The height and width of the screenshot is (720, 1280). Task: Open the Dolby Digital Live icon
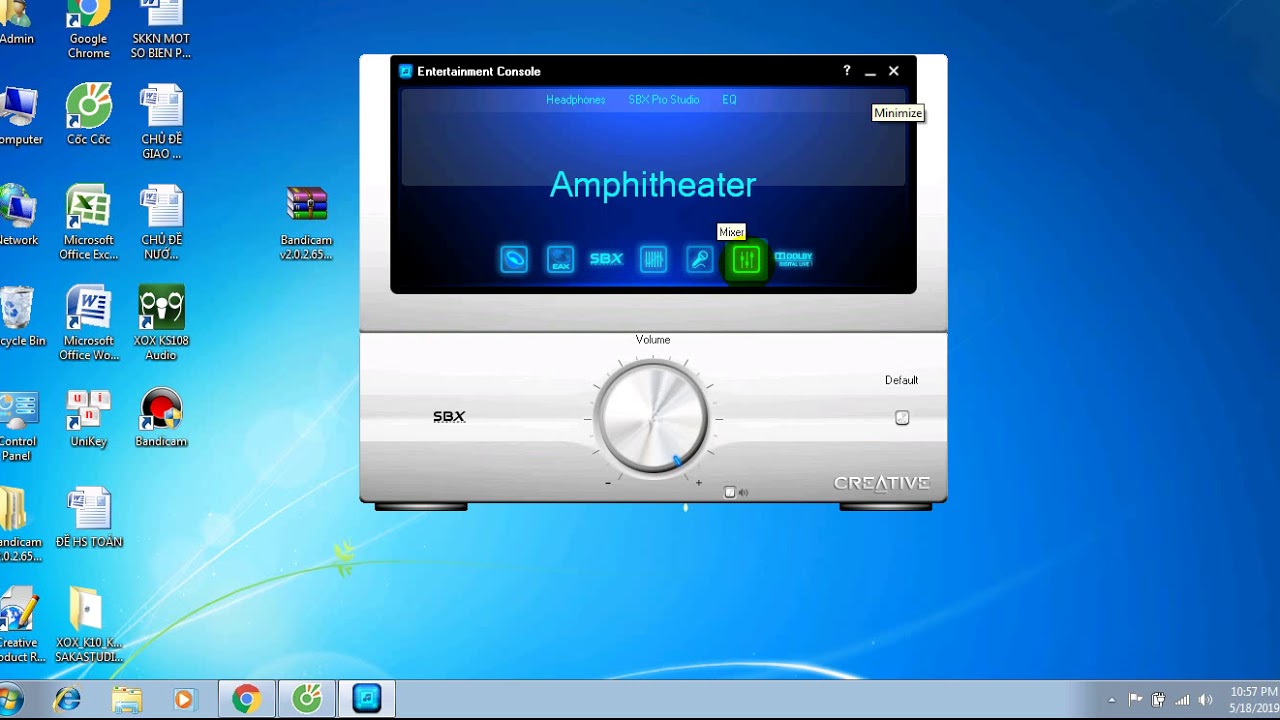tap(793, 259)
